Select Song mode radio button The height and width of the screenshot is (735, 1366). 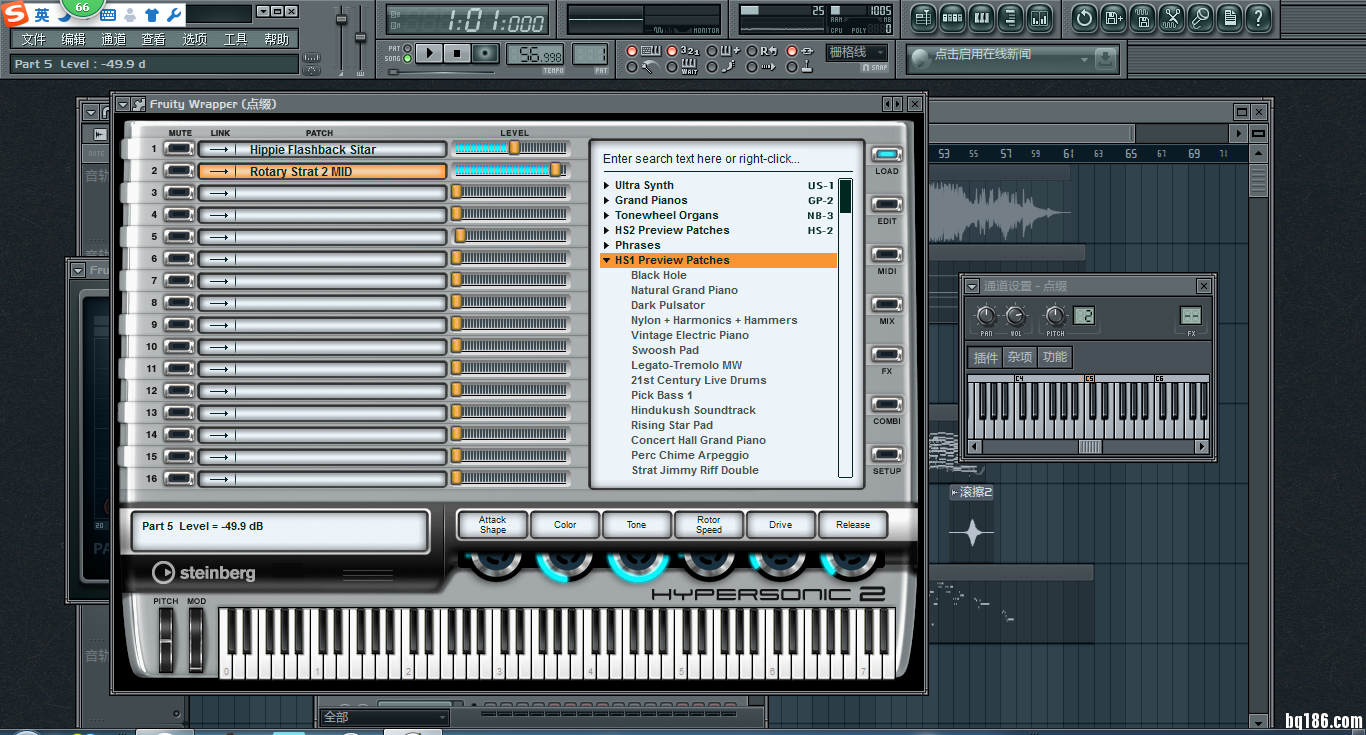point(408,59)
